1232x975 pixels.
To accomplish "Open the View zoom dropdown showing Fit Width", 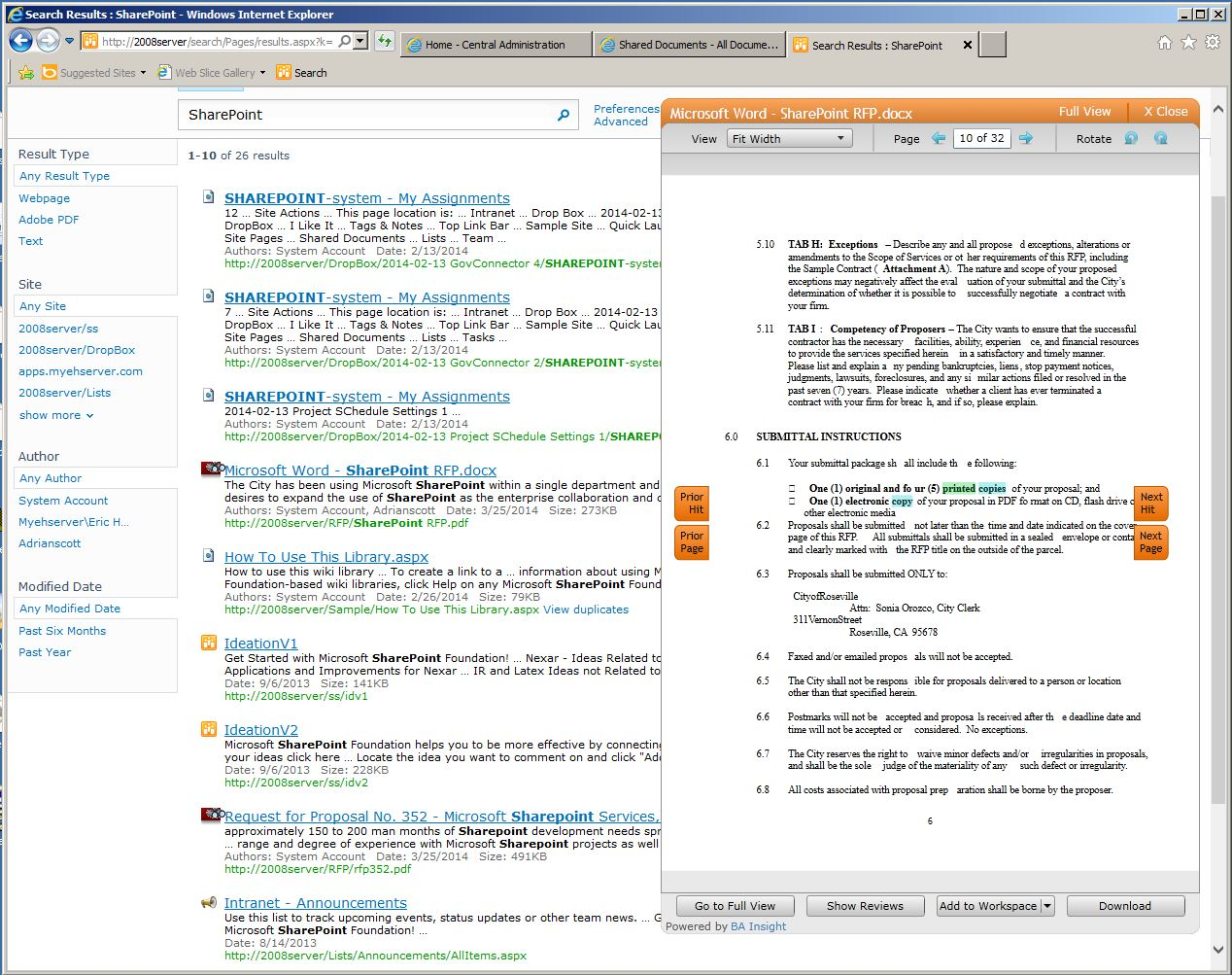I will coord(789,139).
